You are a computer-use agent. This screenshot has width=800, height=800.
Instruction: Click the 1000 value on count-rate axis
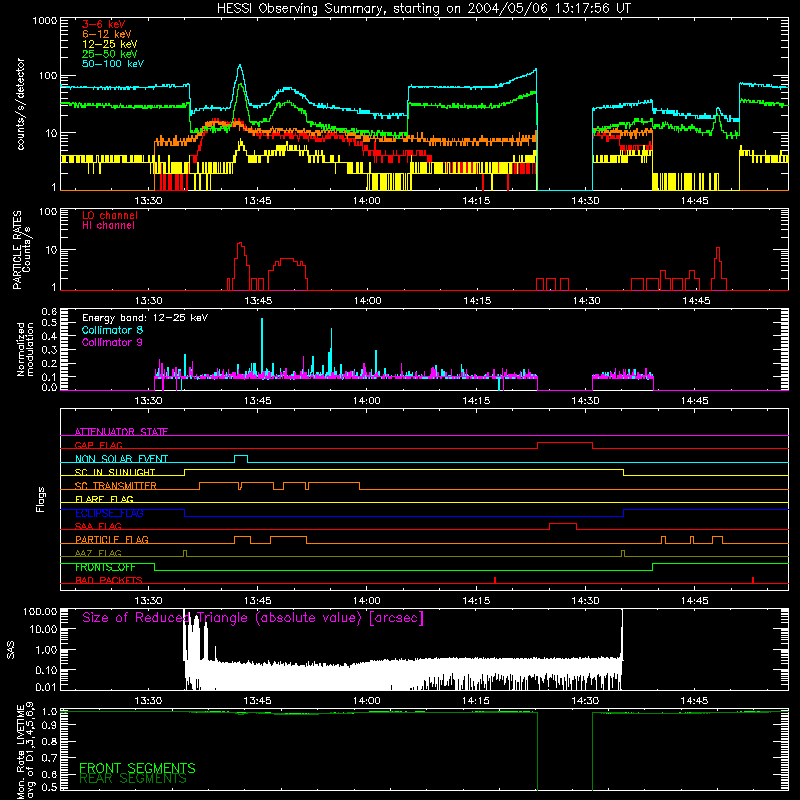coord(44,21)
